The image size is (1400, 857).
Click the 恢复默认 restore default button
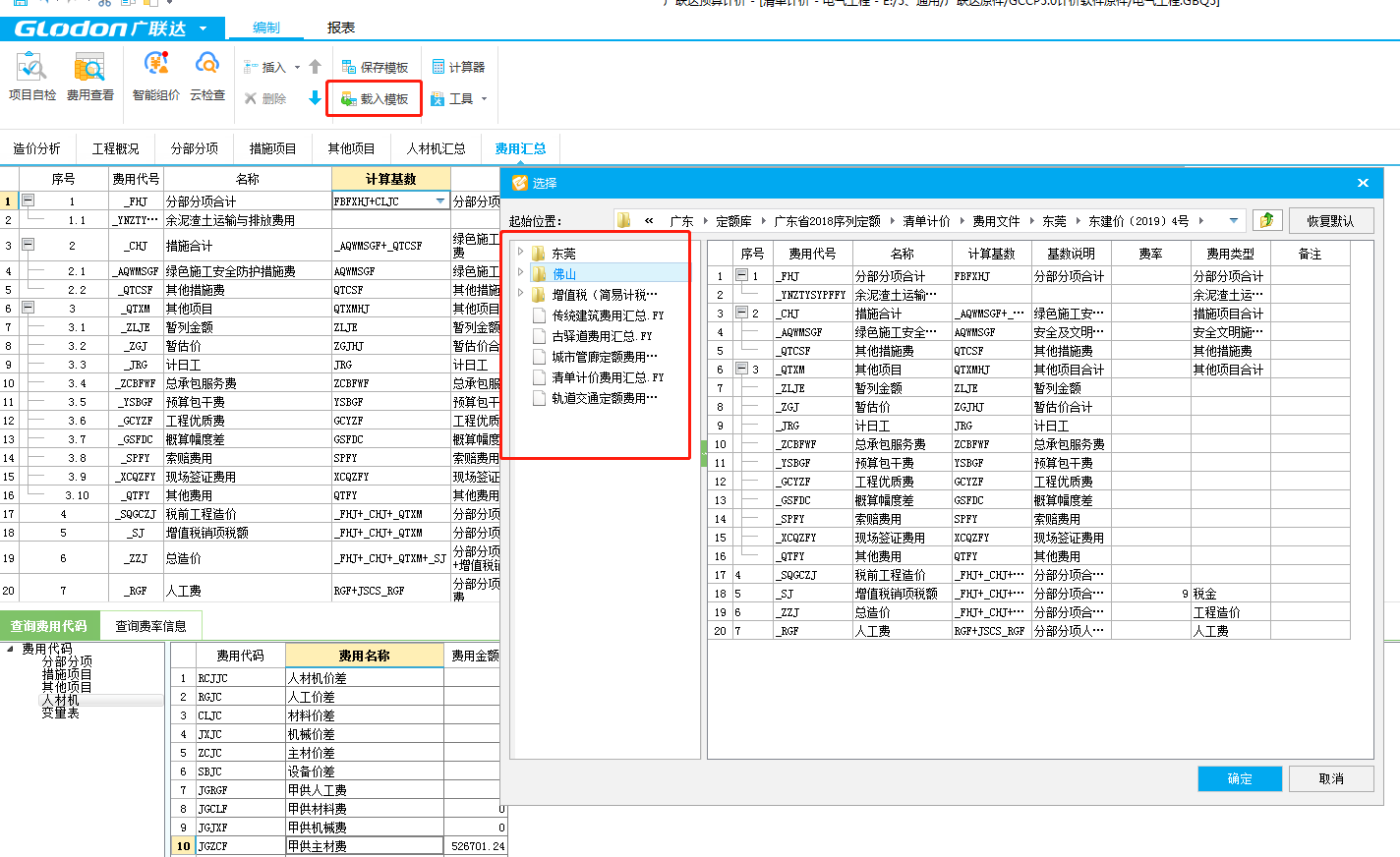(1330, 221)
